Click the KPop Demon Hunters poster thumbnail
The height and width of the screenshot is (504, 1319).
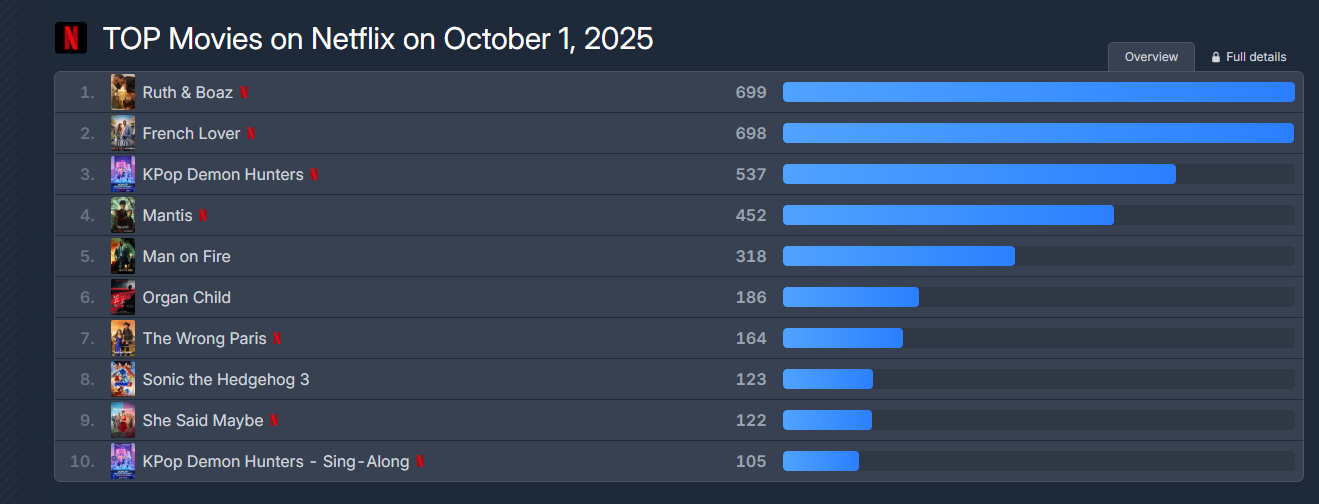point(123,175)
